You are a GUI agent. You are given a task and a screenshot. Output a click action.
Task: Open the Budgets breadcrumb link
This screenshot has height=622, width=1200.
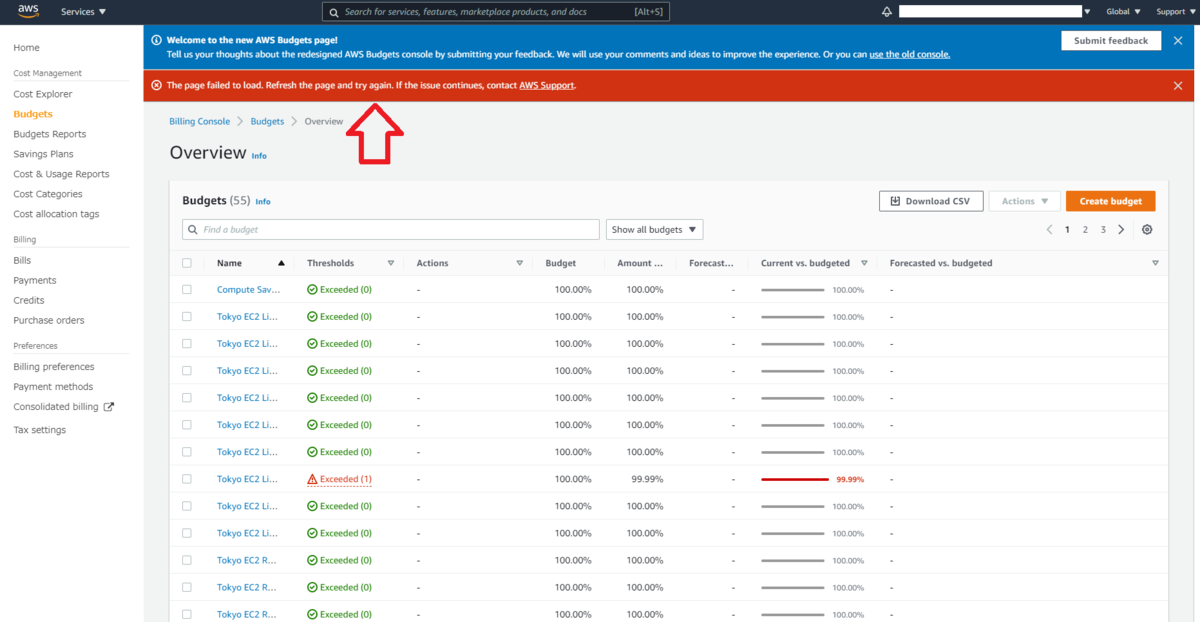click(267, 121)
